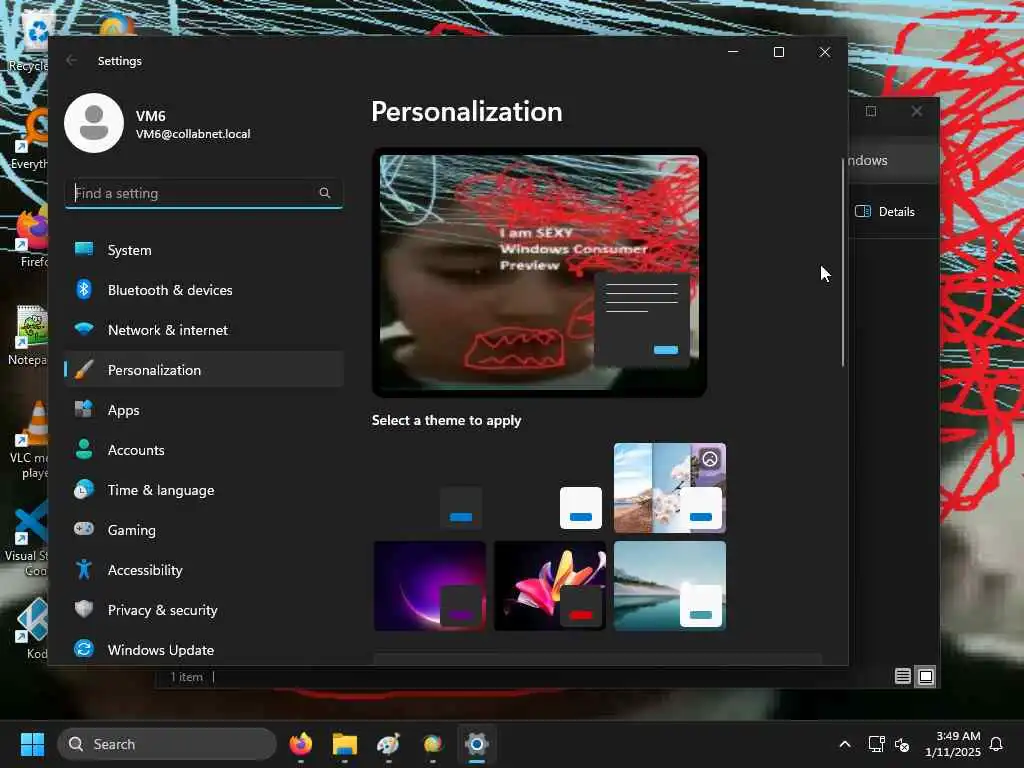Switch File Explorer to large thumbnails view
Image resolution: width=1024 pixels, height=768 pixels.
[x=925, y=677]
